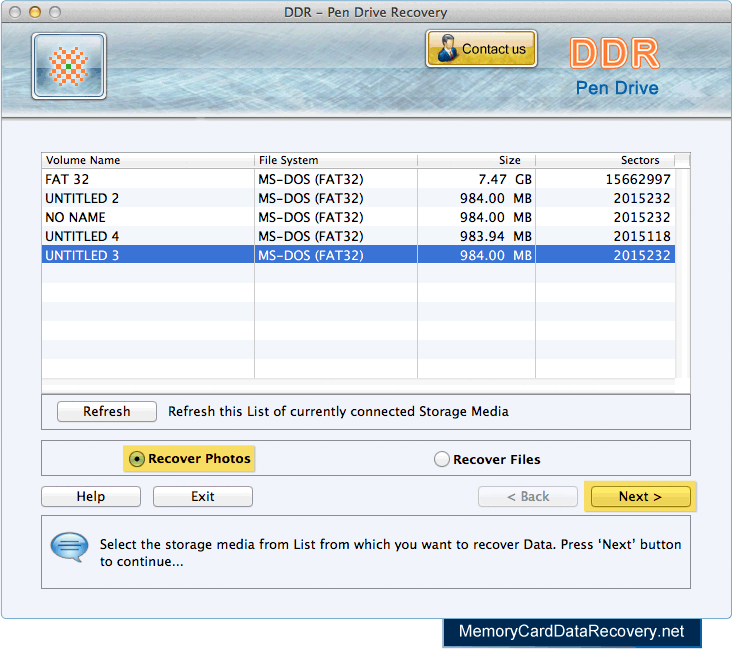The image size is (732, 649).
Task: Go to the next step with Next >
Action: pyautogui.click(x=640, y=496)
